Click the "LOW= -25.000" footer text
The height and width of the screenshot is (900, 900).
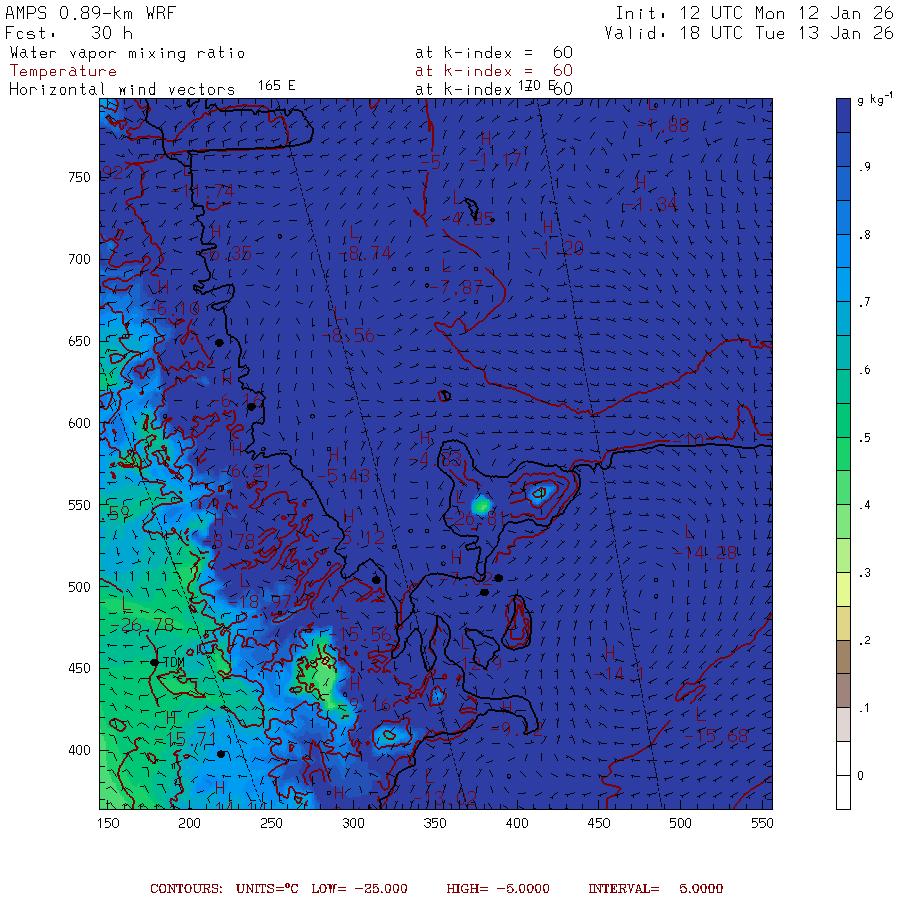[359, 889]
